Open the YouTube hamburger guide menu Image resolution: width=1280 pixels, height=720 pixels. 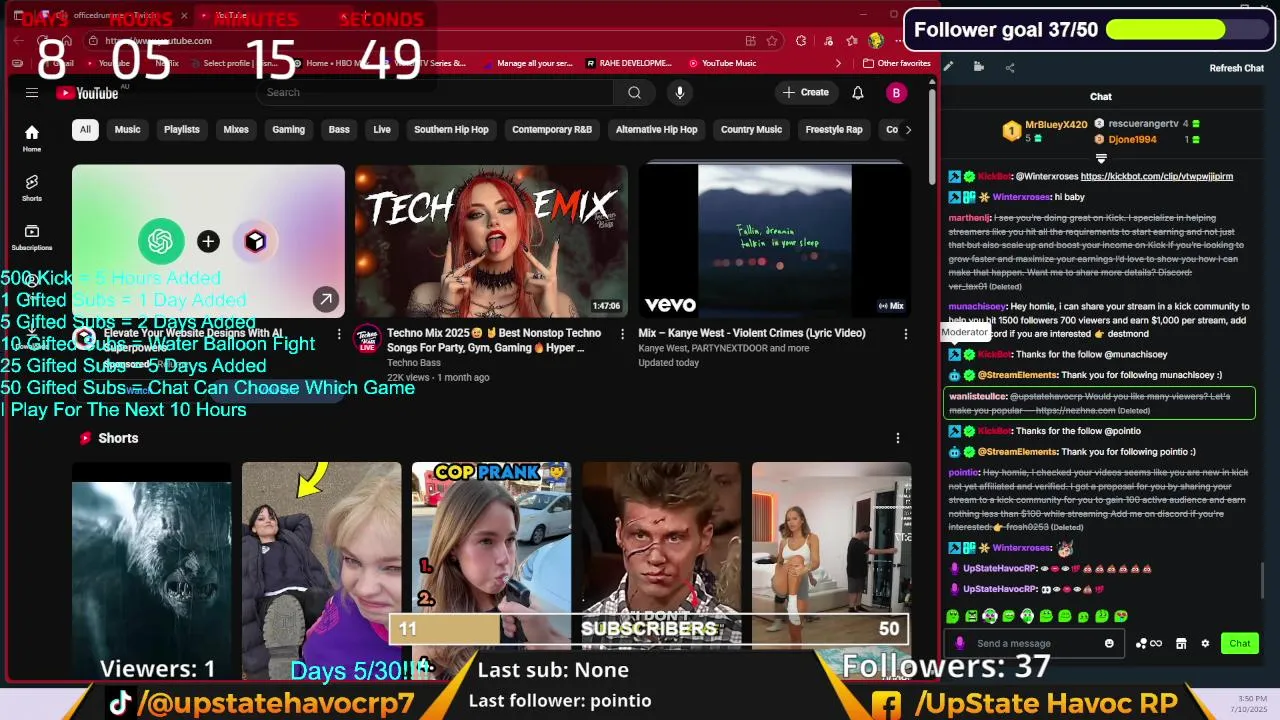pyautogui.click(x=32, y=93)
